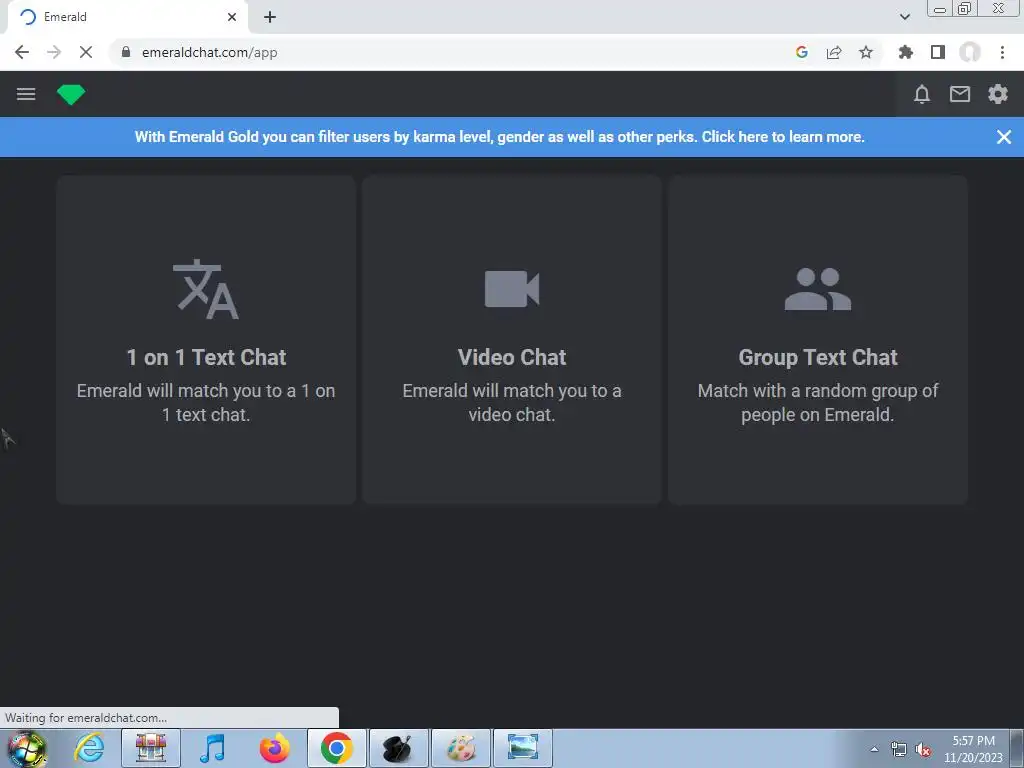Screen dimensions: 1024x768
Task: Expand the tab search dropdown arrow
Action: (x=904, y=17)
